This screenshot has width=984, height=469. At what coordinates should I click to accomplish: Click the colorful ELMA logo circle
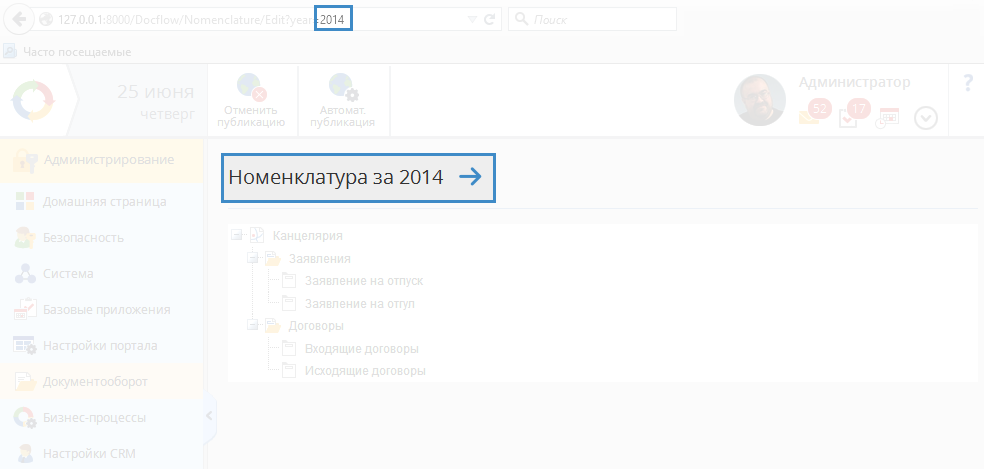(32, 101)
